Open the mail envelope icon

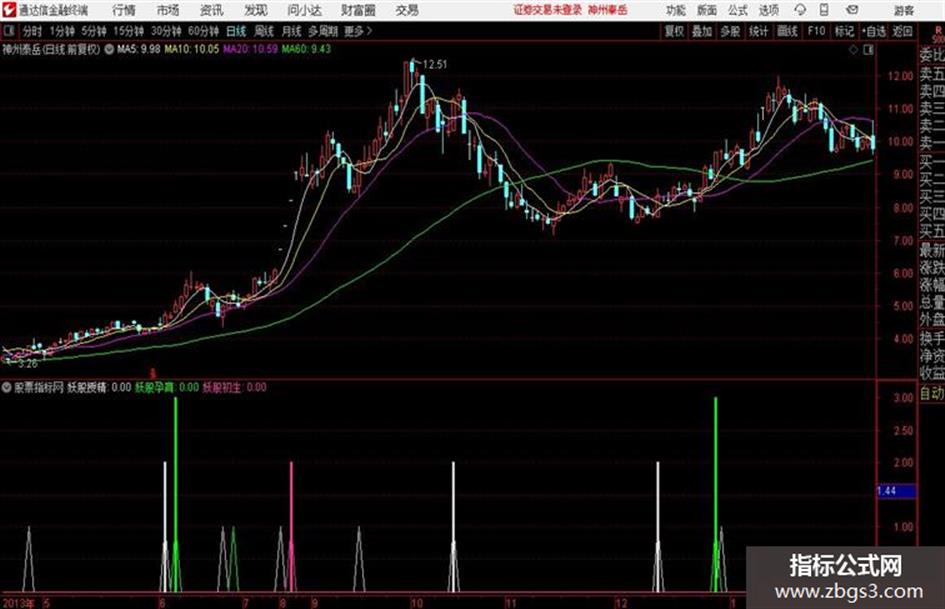pos(852,10)
